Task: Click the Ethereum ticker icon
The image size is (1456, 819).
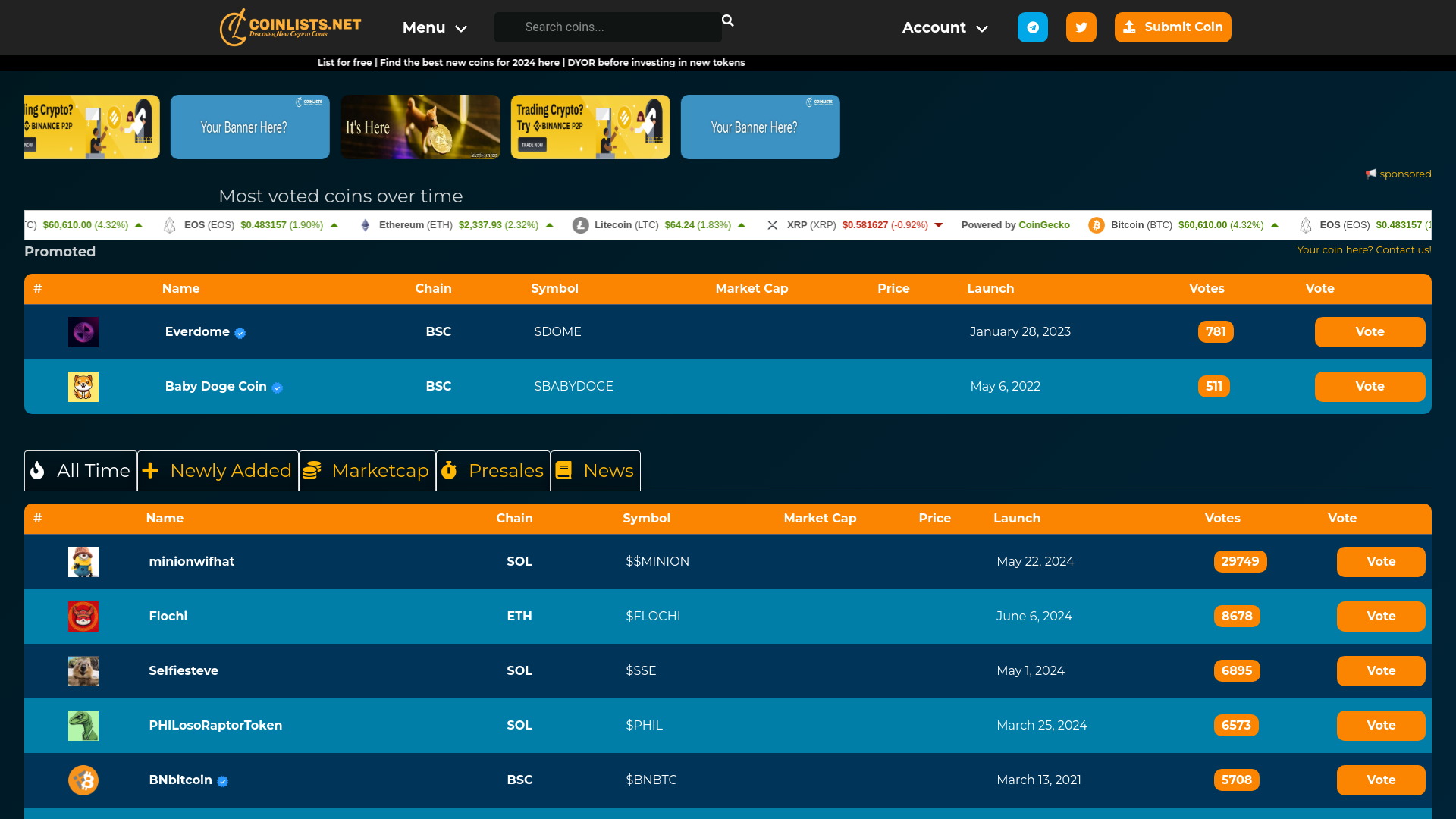Action: [x=366, y=225]
